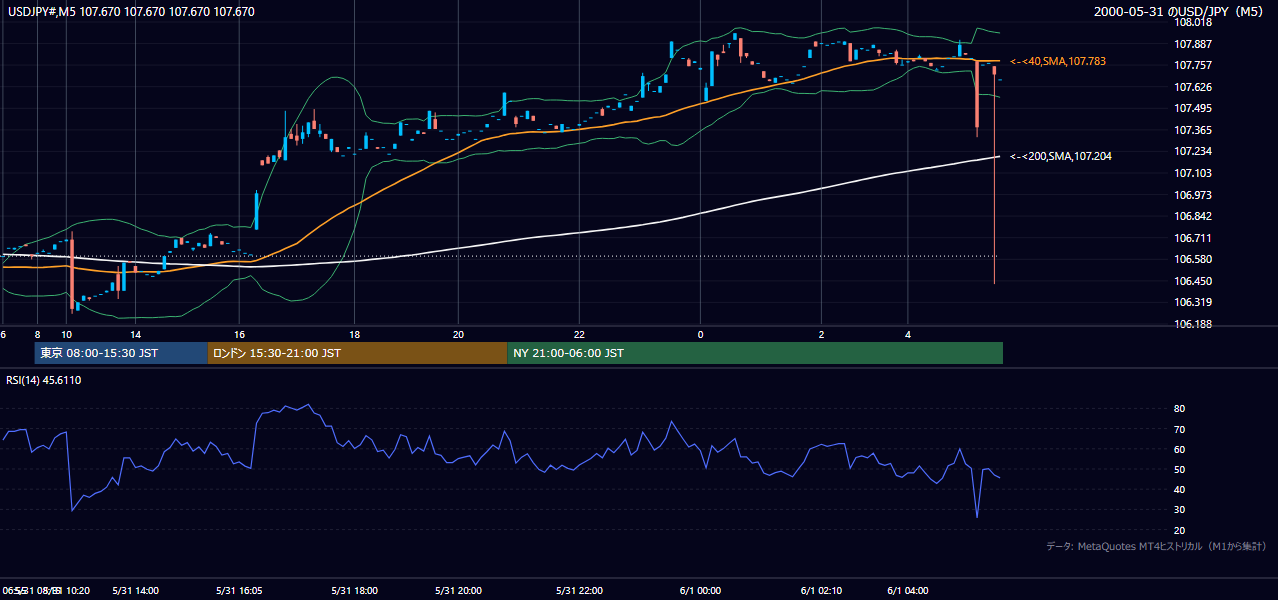Click hour label 18 on chart time axis
This screenshot has width=1278, height=600.
354,334
